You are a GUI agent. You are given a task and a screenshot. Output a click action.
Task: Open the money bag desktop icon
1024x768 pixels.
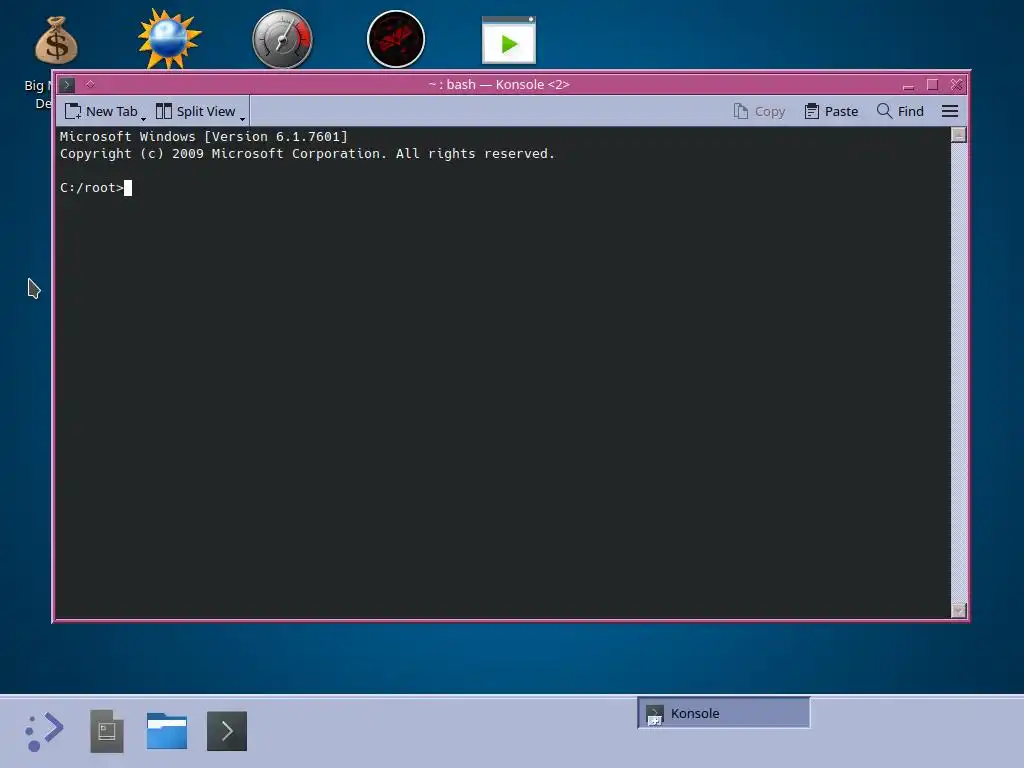[x=56, y=40]
